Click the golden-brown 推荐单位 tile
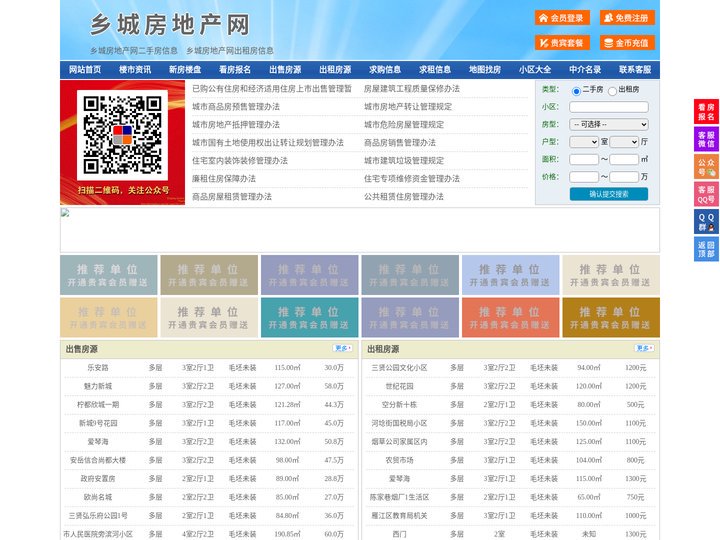The width and height of the screenshot is (720, 540). pos(611,317)
